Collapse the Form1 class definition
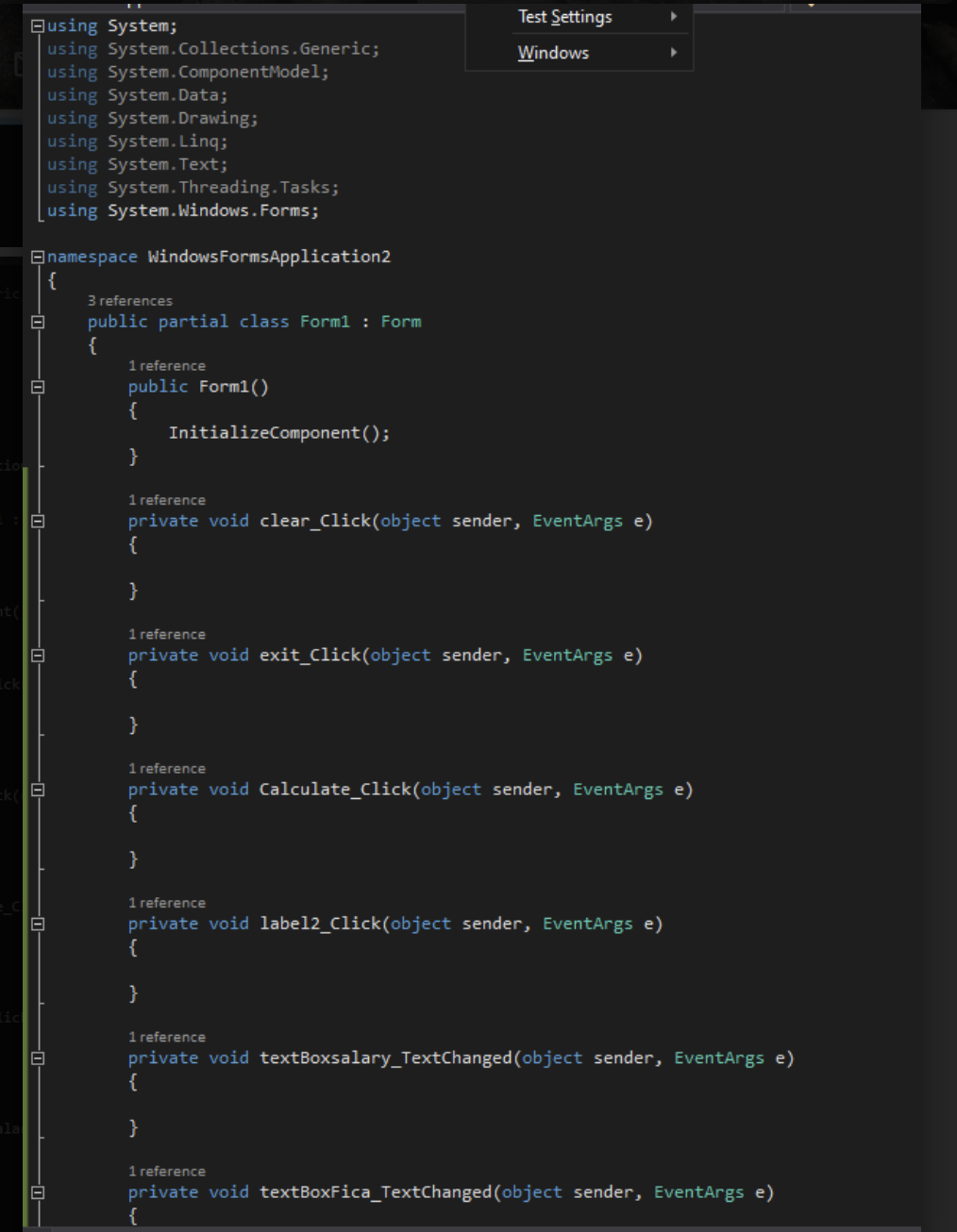 (36, 322)
